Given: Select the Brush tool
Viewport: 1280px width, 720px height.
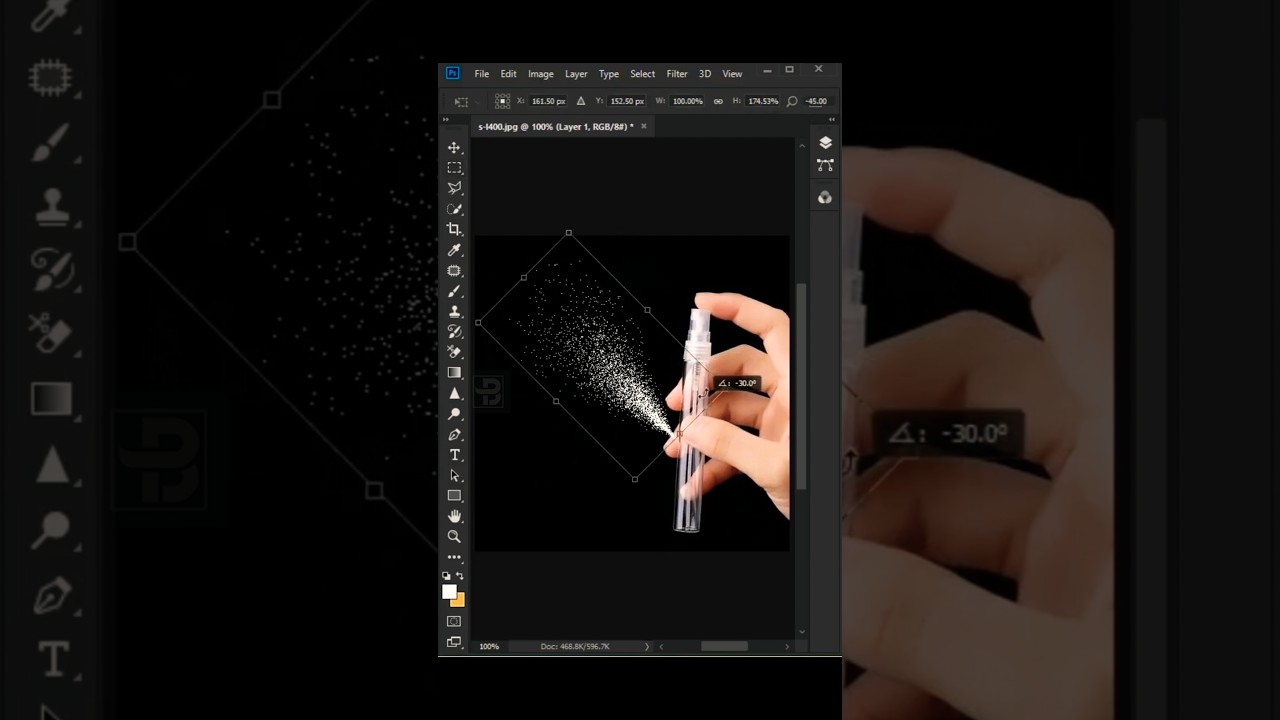Looking at the screenshot, I should click(x=454, y=291).
